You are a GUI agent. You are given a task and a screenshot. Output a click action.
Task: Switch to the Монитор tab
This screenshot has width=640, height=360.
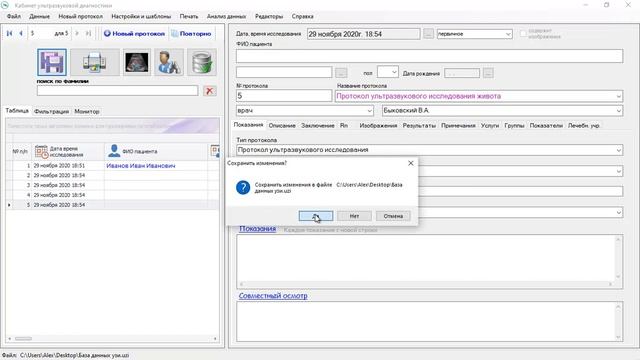[87, 111]
